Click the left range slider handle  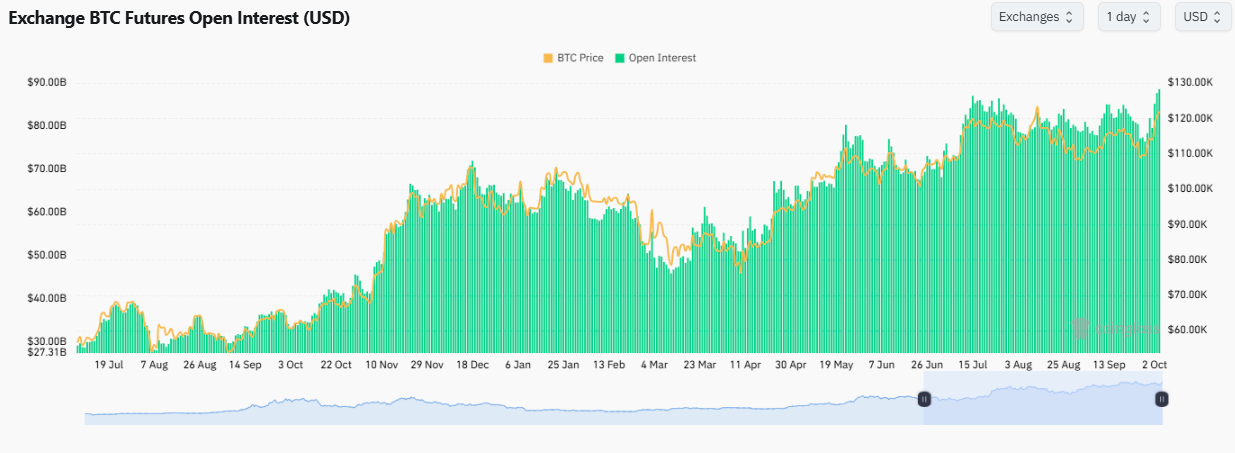pos(924,399)
